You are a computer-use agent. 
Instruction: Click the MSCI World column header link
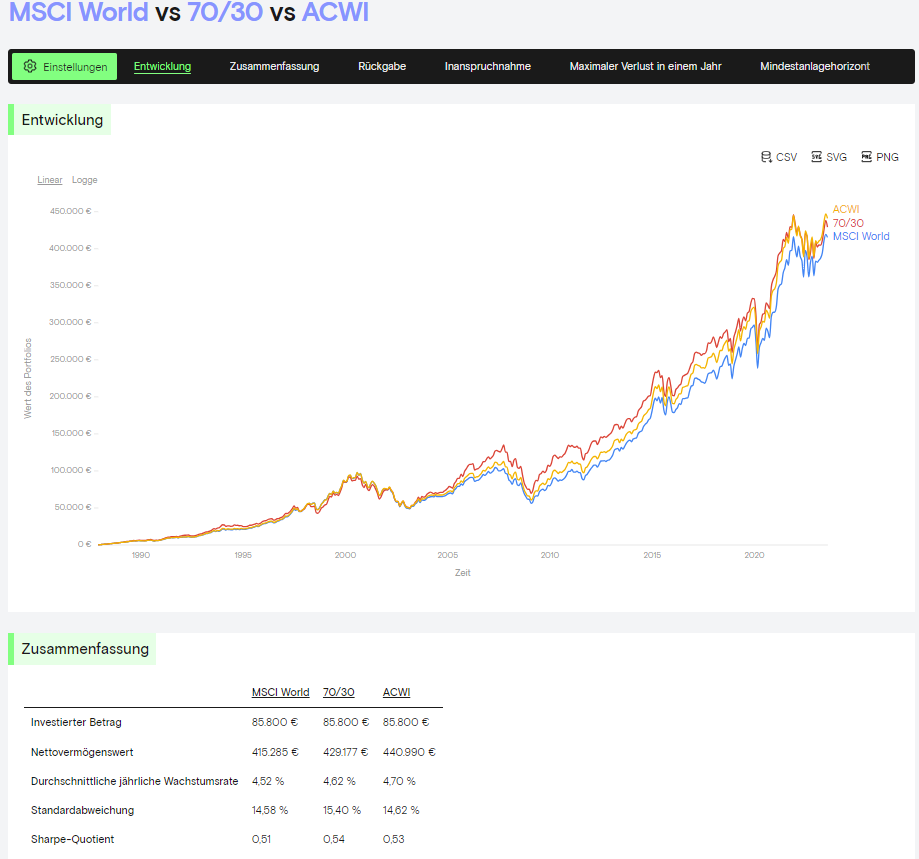[x=280, y=692]
